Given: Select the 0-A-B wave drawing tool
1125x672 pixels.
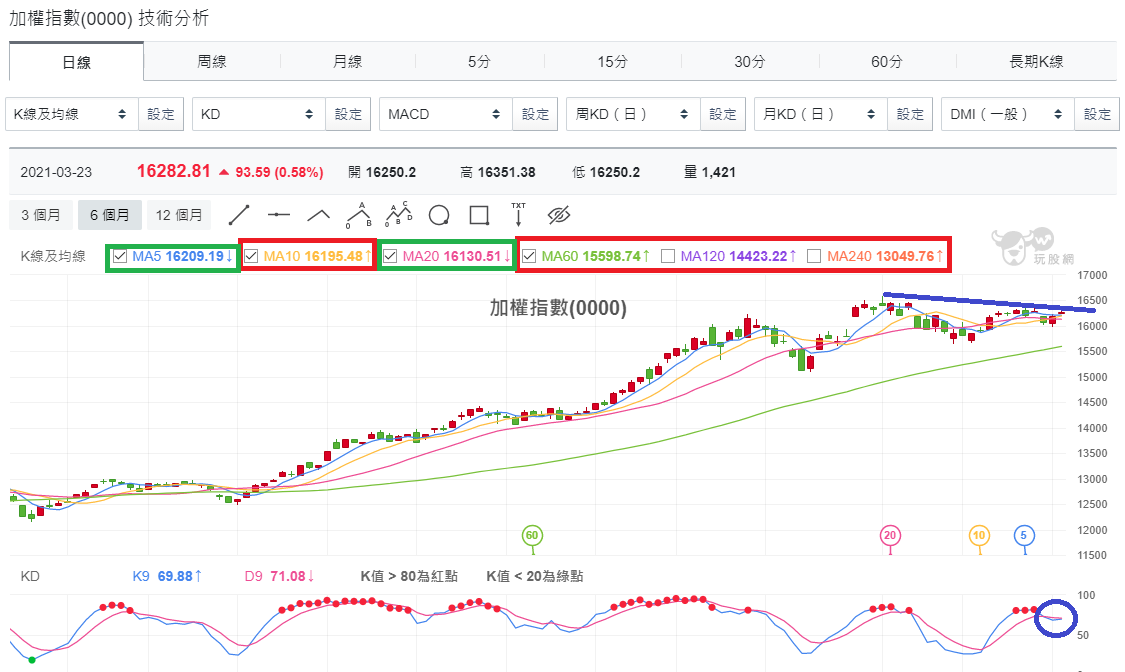Looking at the screenshot, I should (x=359, y=214).
